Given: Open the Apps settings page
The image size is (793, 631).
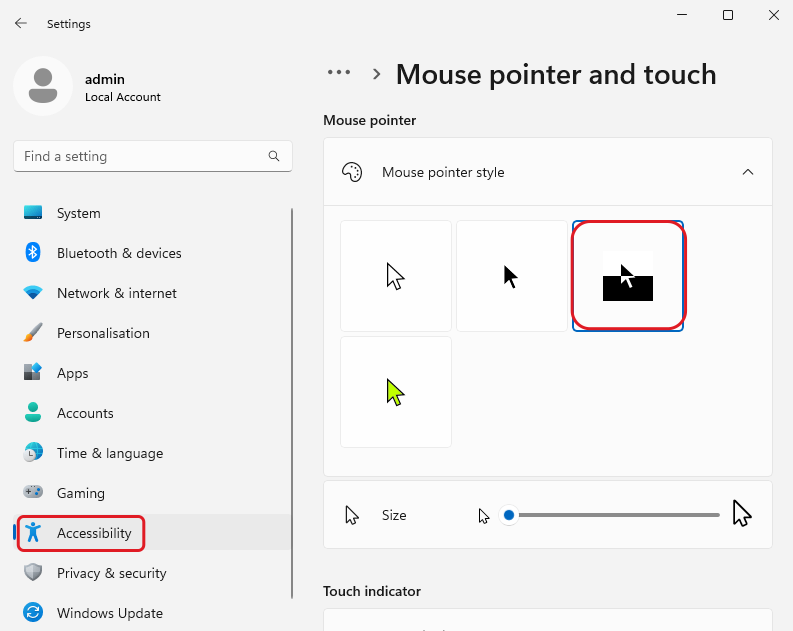Looking at the screenshot, I should [73, 373].
